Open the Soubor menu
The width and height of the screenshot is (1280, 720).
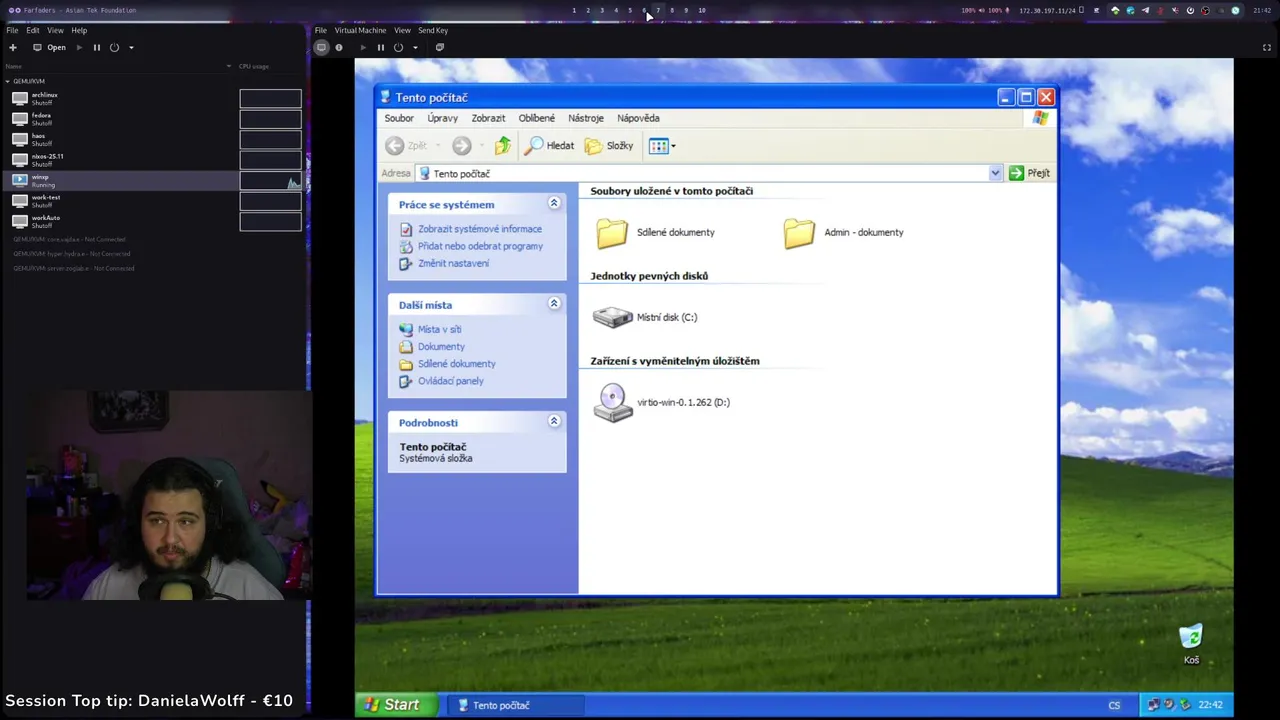pos(399,118)
